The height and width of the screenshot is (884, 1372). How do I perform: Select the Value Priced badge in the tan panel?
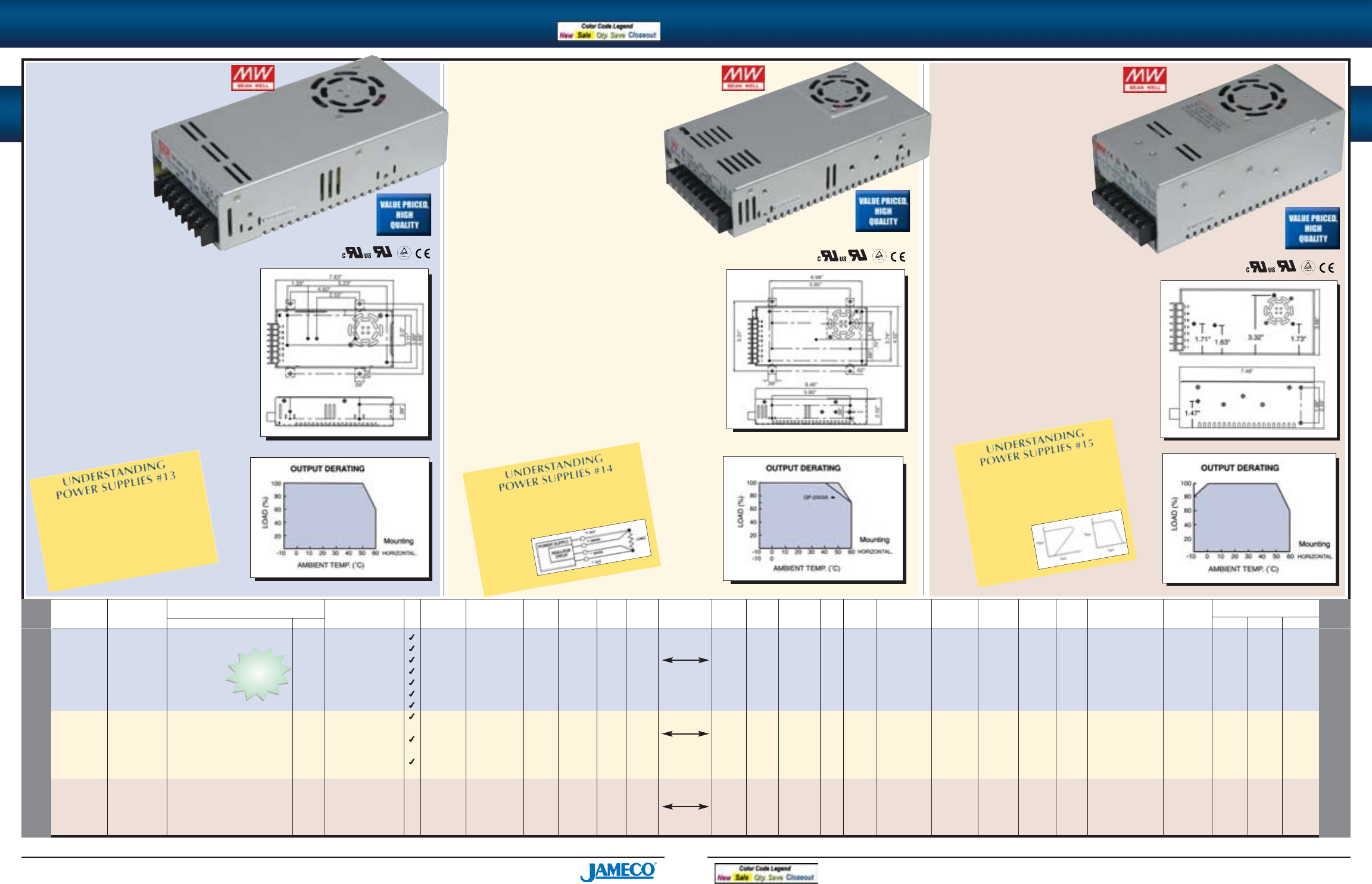pyautogui.click(x=1312, y=228)
